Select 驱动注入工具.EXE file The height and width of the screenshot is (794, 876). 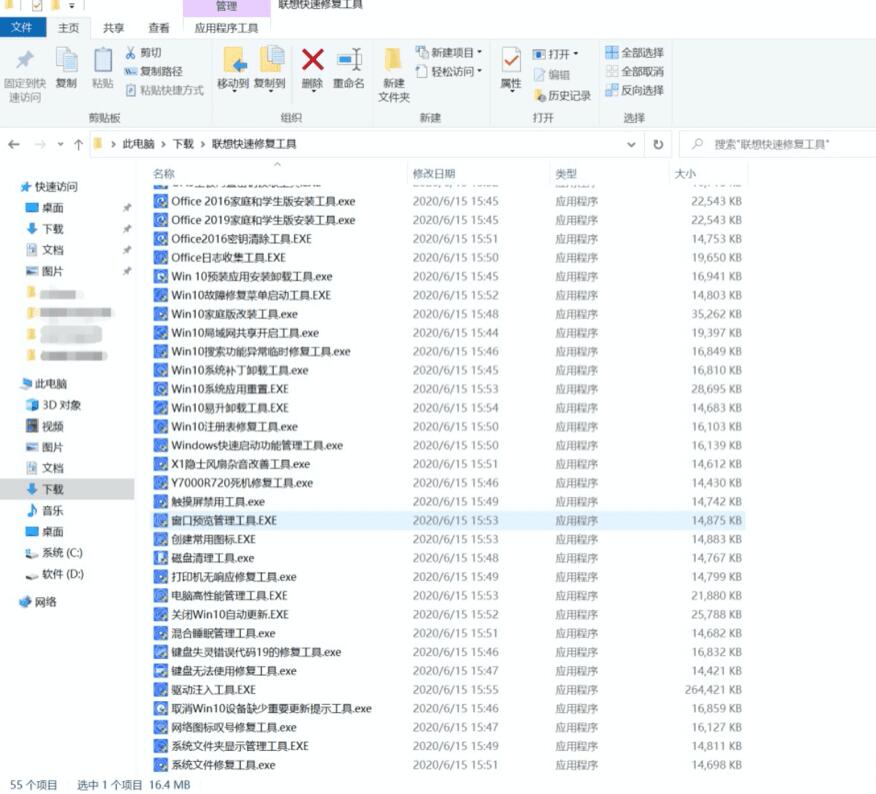[213, 690]
